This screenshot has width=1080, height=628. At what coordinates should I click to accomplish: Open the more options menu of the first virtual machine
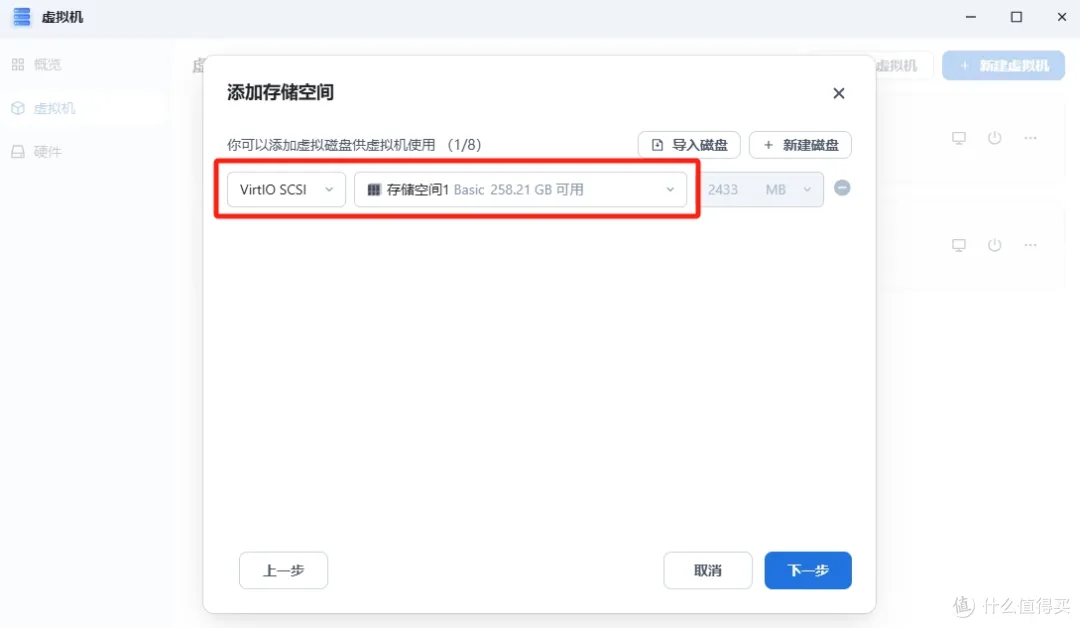1030,138
